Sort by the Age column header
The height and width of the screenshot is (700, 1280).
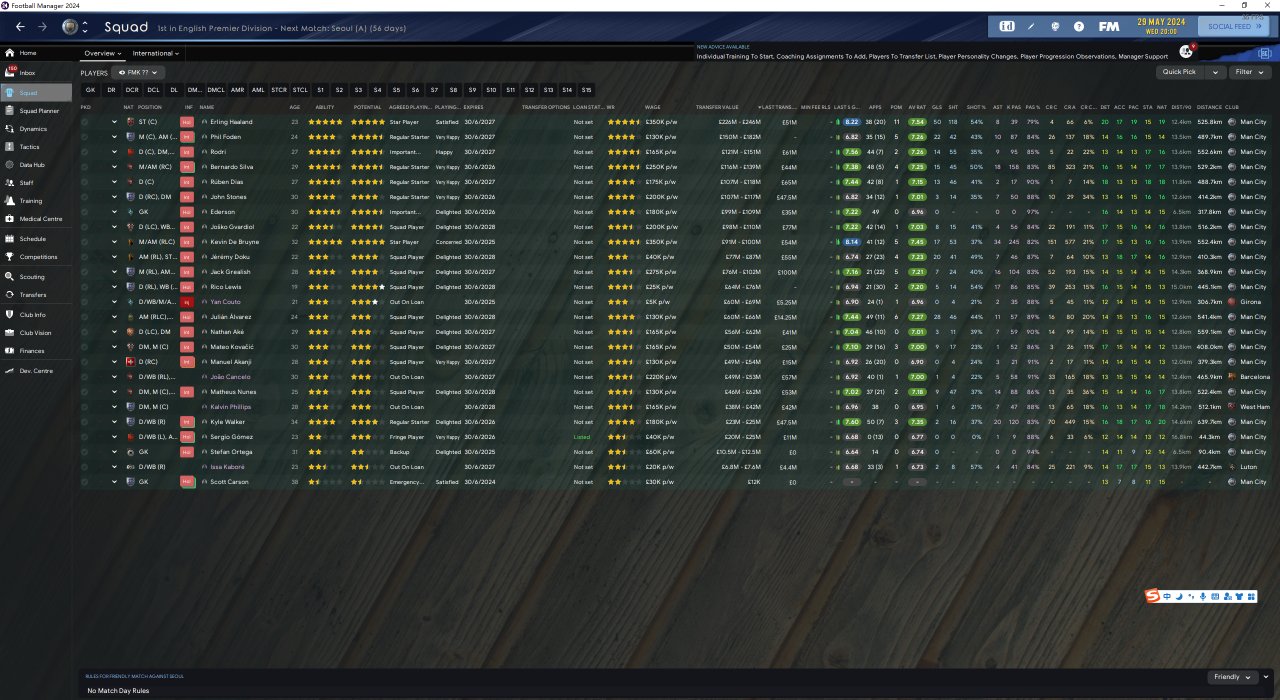pos(294,106)
